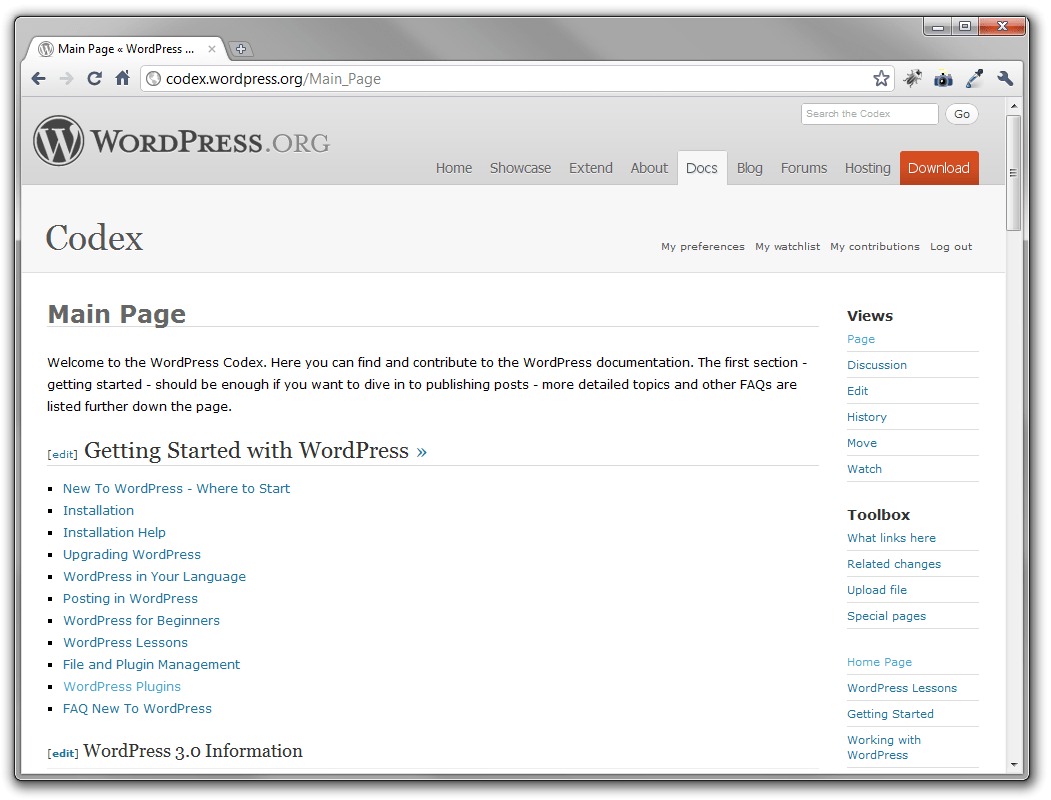Viewport: 1051px width, 800px height.
Task: Open Discussion under Views
Action: (877, 365)
